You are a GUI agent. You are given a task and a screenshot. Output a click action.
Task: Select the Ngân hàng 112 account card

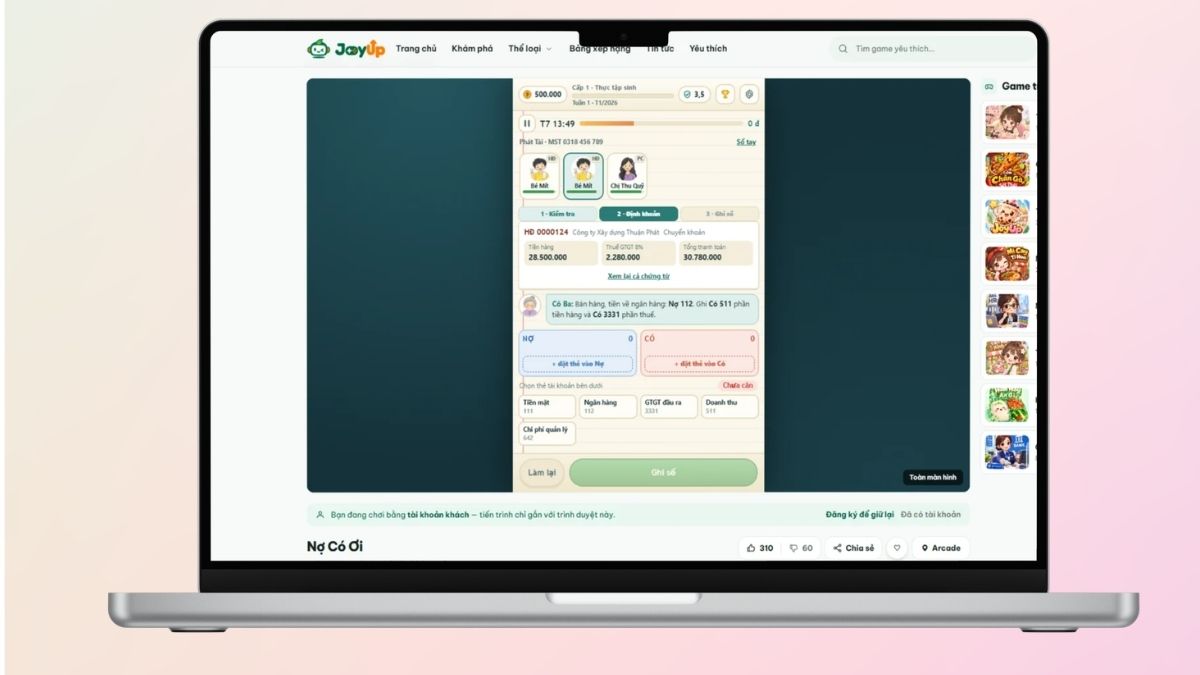click(608, 406)
